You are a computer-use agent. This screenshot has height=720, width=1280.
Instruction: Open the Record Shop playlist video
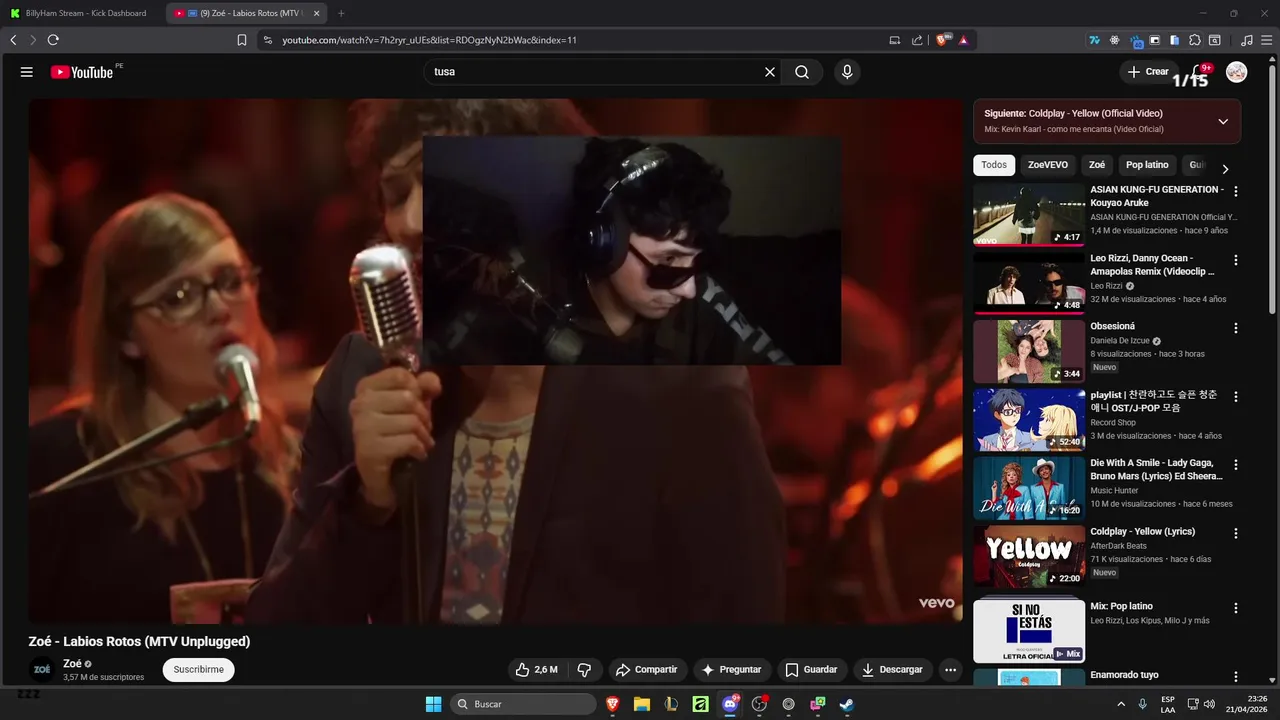(1029, 419)
